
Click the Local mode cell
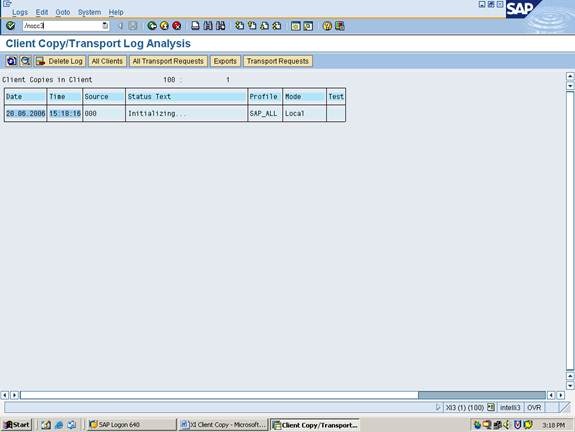click(x=304, y=114)
